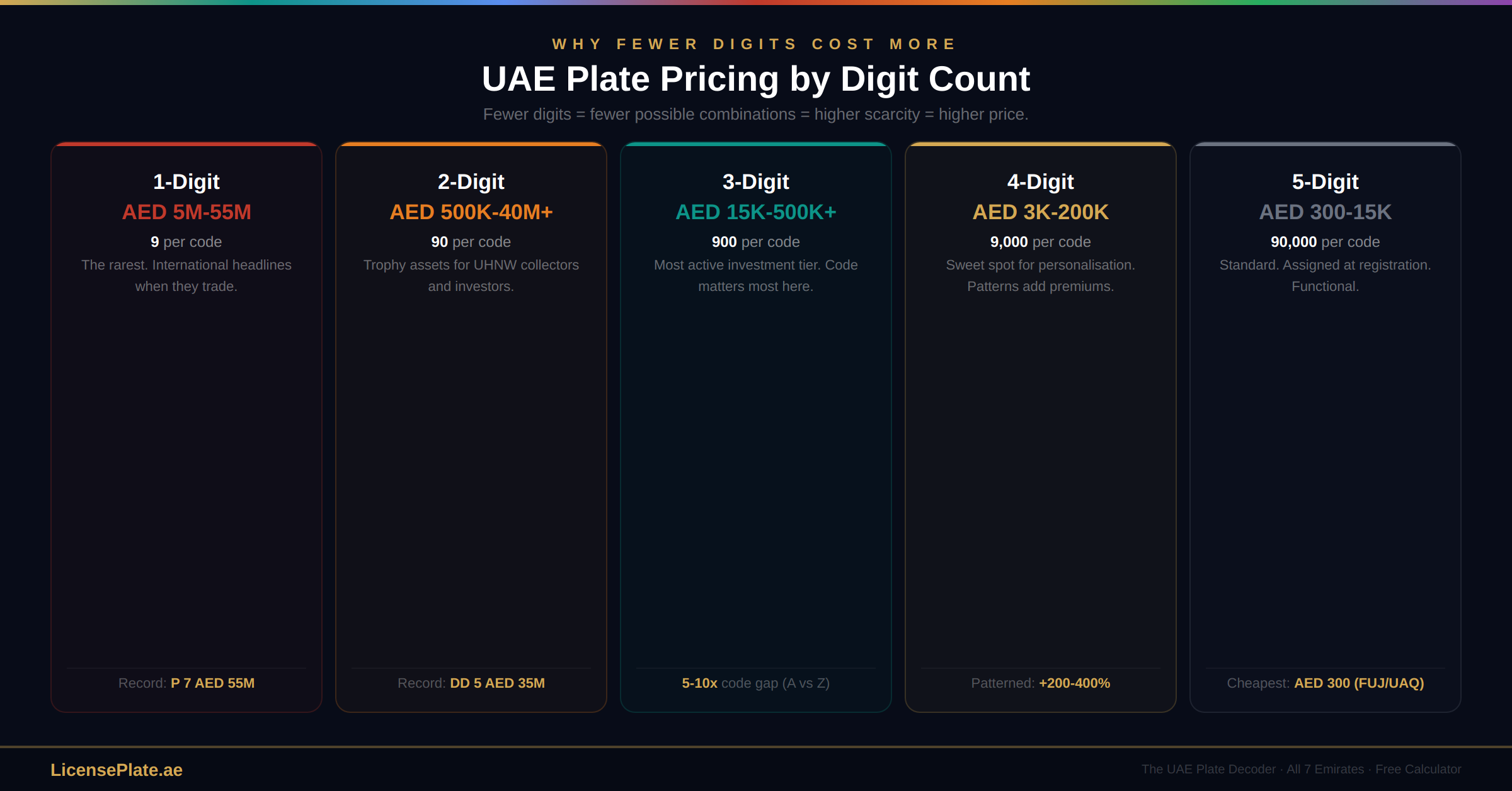Select the 1-Digit card heading
The height and width of the screenshot is (791, 1512).
pyautogui.click(x=186, y=182)
